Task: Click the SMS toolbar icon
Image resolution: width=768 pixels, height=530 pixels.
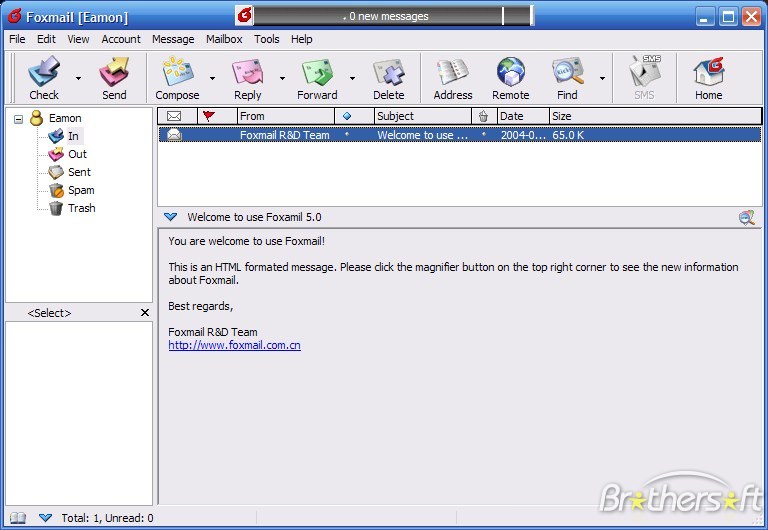Action: pyautogui.click(x=645, y=71)
